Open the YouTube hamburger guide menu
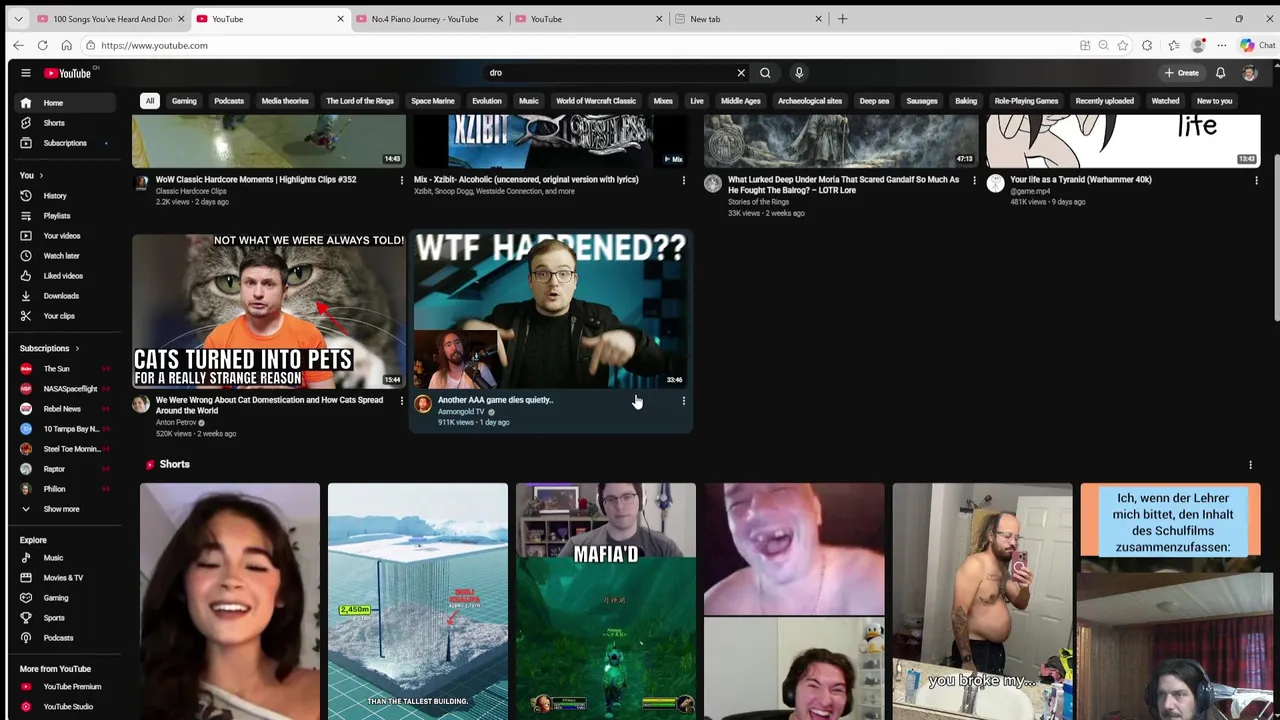Image resolution: width=1280 pixels, height=720 pixels. click(26, 73)
